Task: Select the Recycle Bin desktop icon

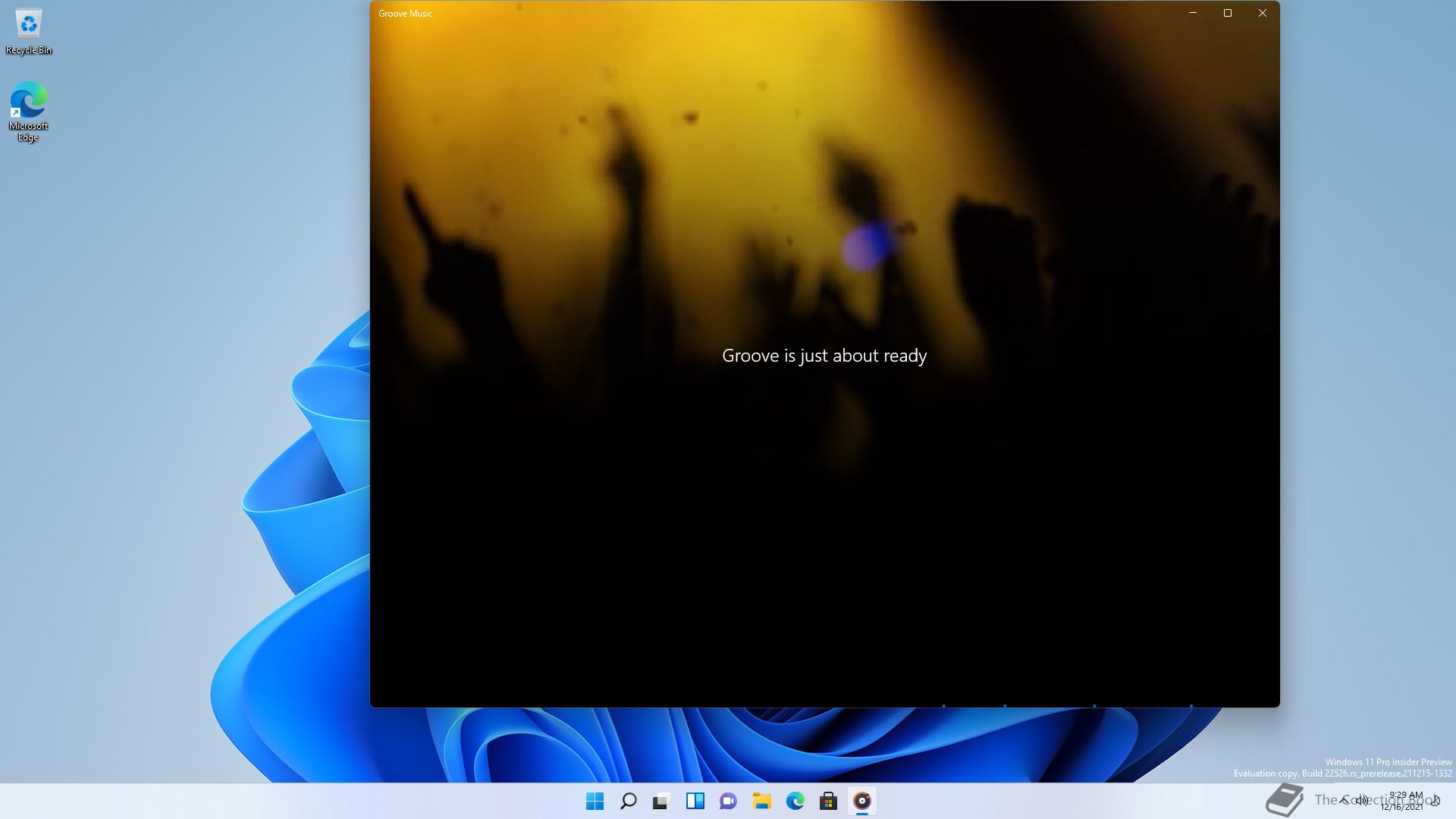Action: coord(29,33)
